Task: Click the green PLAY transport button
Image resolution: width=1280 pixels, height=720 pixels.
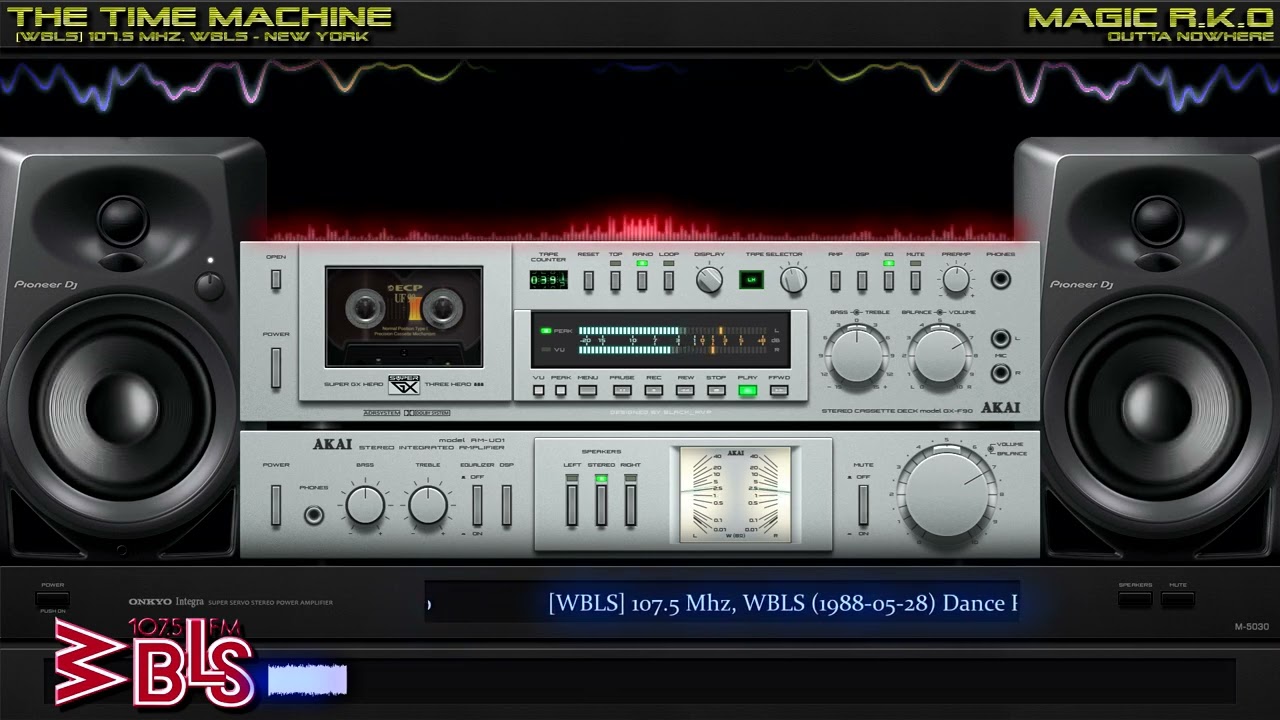Action: tap(747, 390)
